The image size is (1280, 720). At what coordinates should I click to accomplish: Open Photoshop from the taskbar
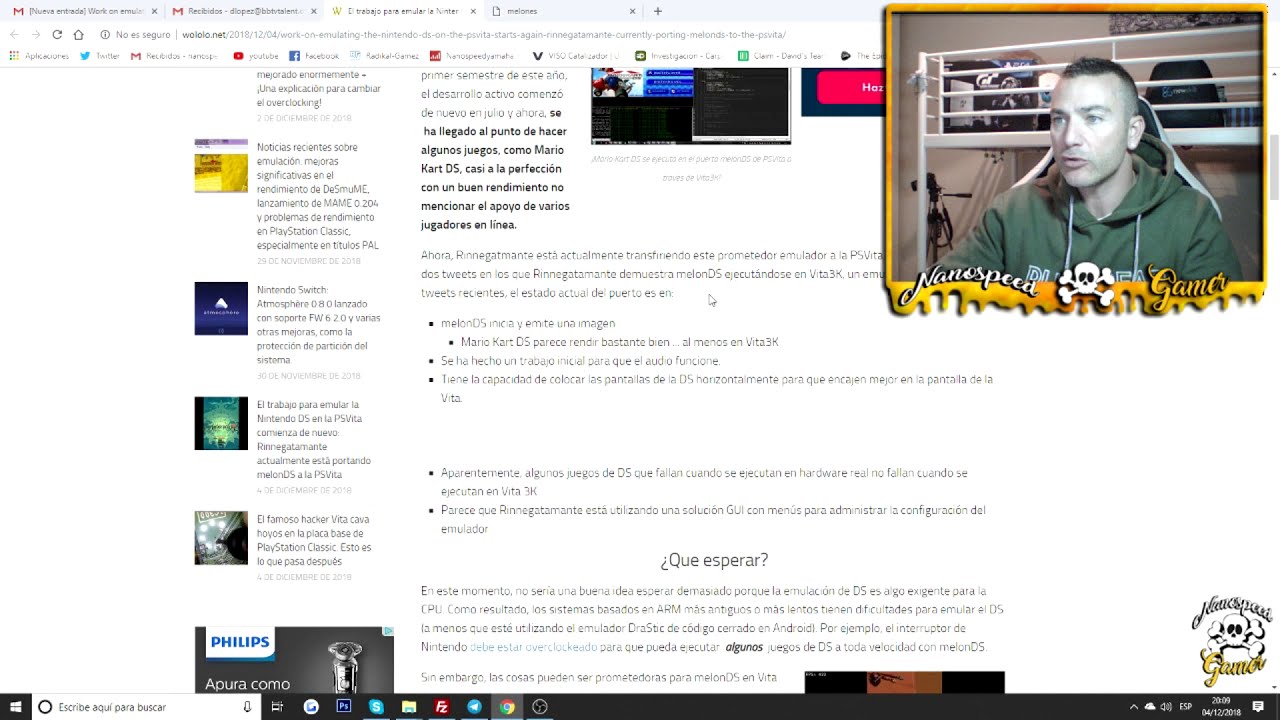[x=343, y=707]
